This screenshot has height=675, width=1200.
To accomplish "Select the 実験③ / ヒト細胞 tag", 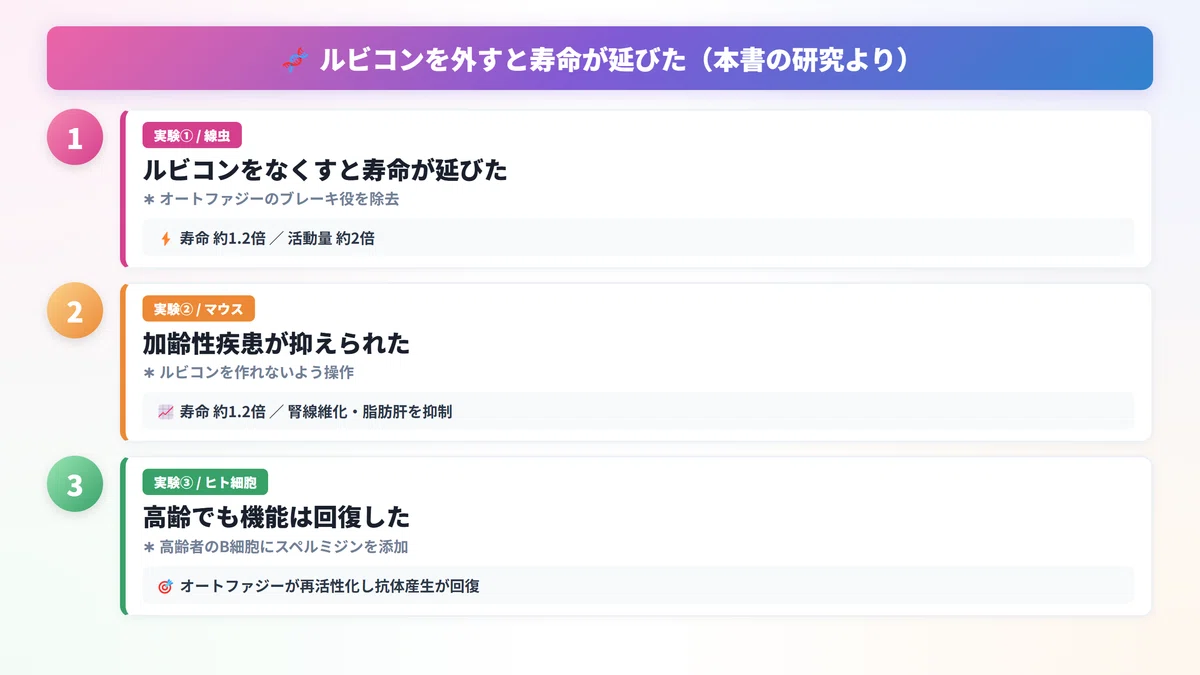I will pyautogui.click(x=205, y=483).
